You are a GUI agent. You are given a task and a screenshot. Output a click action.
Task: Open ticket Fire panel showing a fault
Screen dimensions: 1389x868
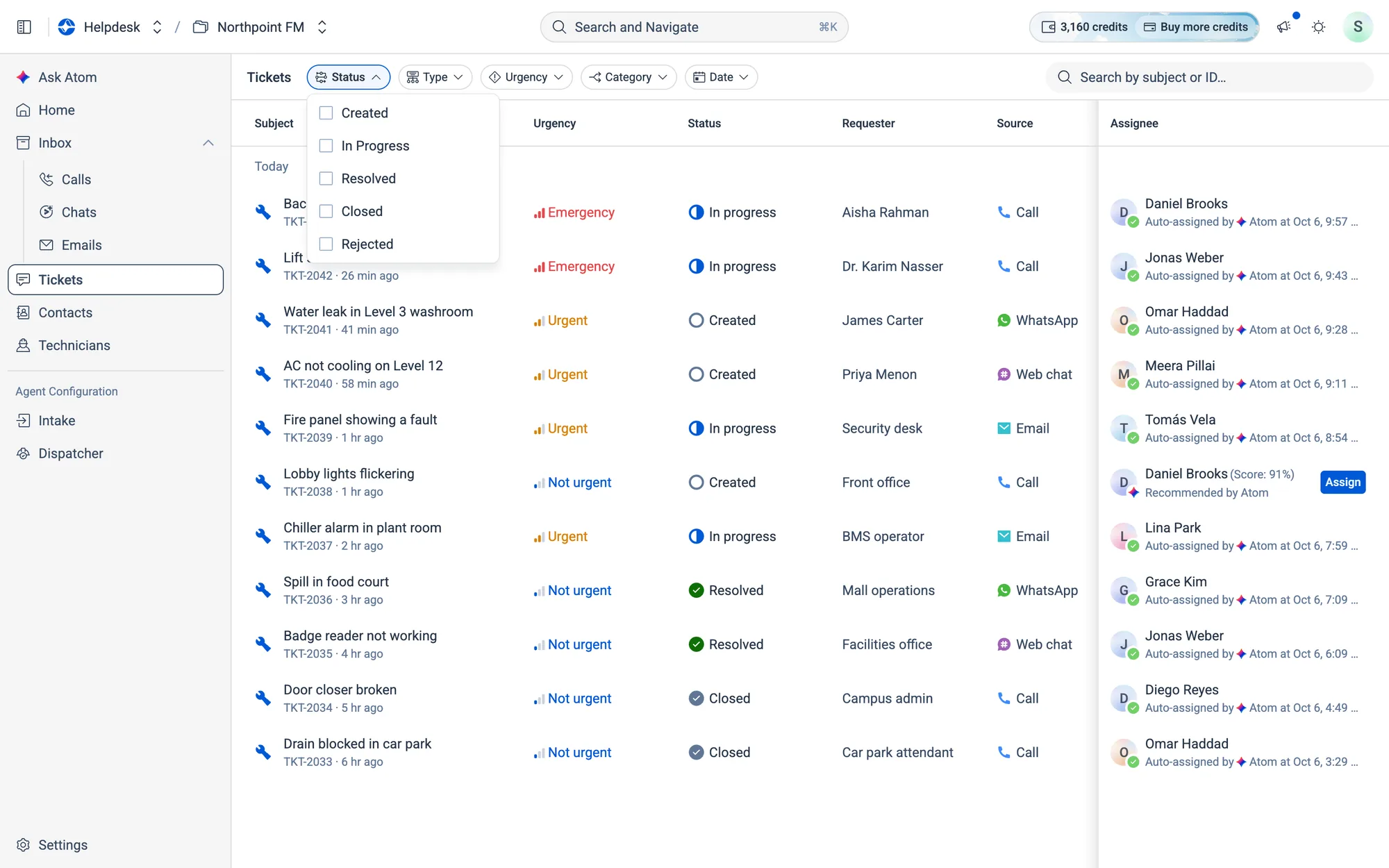point(360,419)
